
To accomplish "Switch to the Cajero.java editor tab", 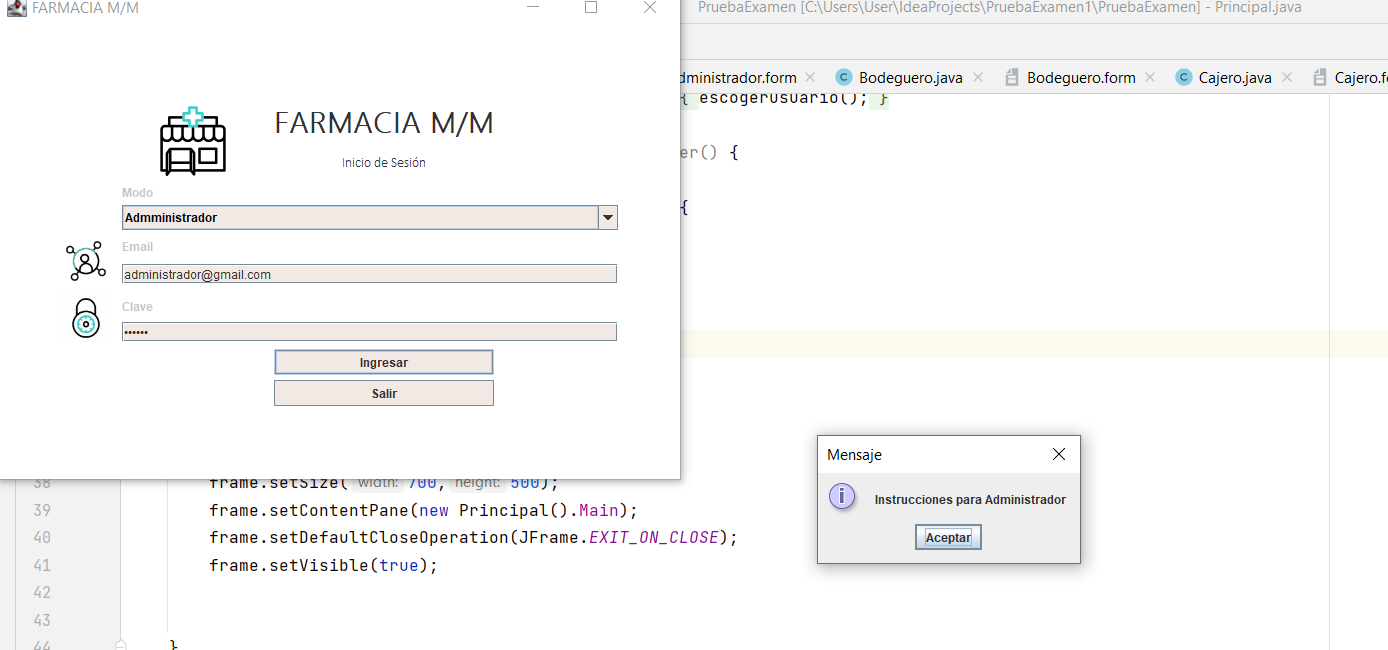I will click(x=1235, y=77).
